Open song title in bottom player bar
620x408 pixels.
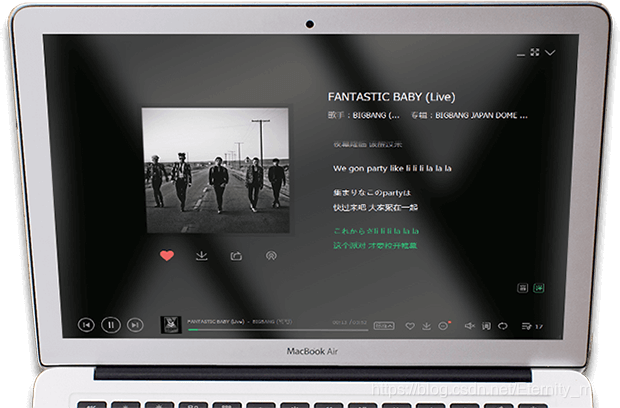click(x=215, y=321)
